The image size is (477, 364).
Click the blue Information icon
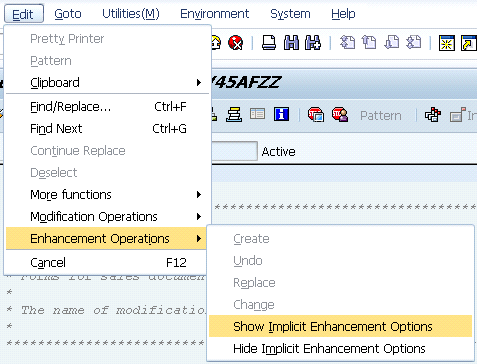coord(281,114)
